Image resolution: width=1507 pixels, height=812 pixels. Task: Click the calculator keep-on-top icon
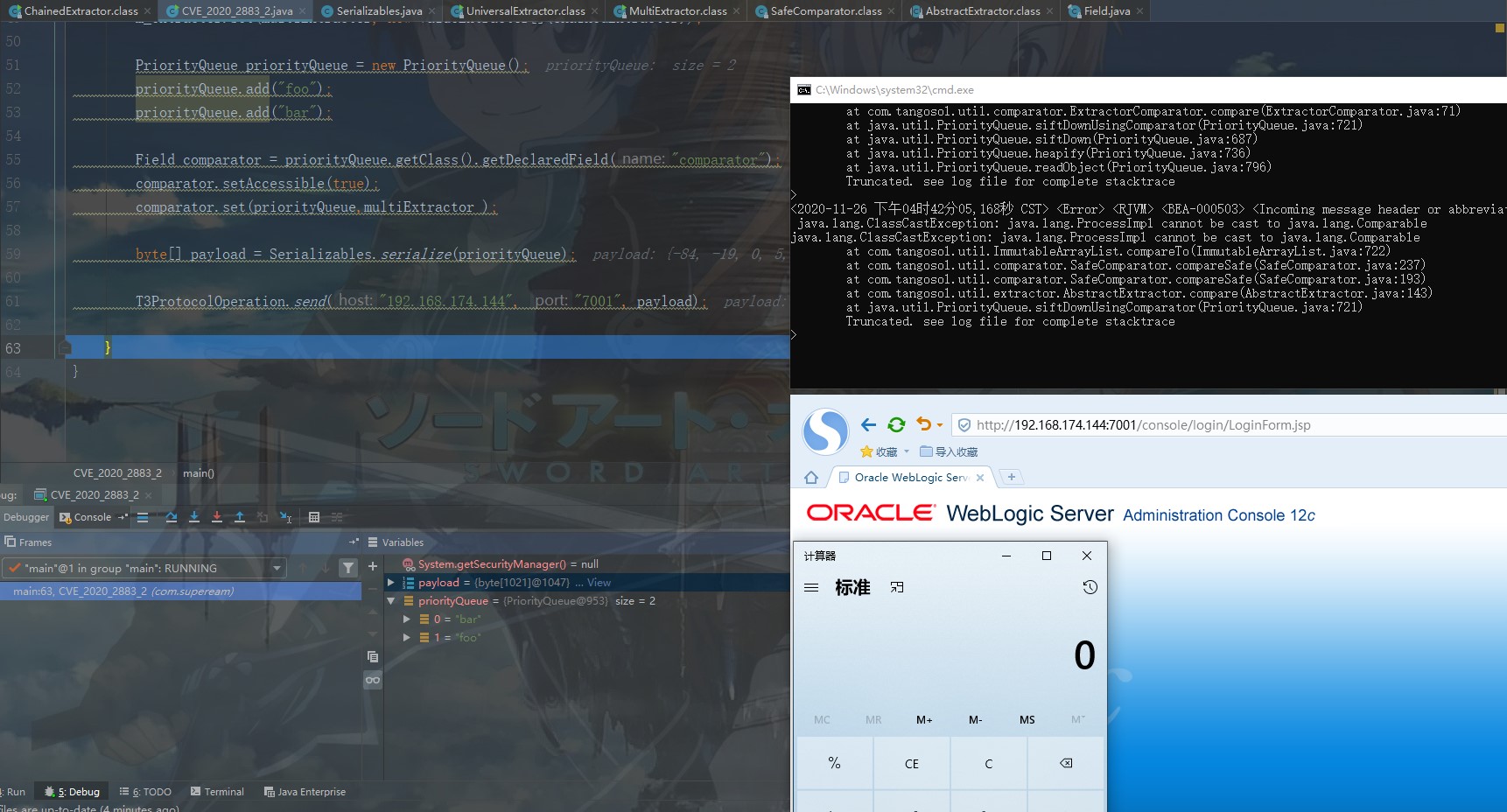897,587
